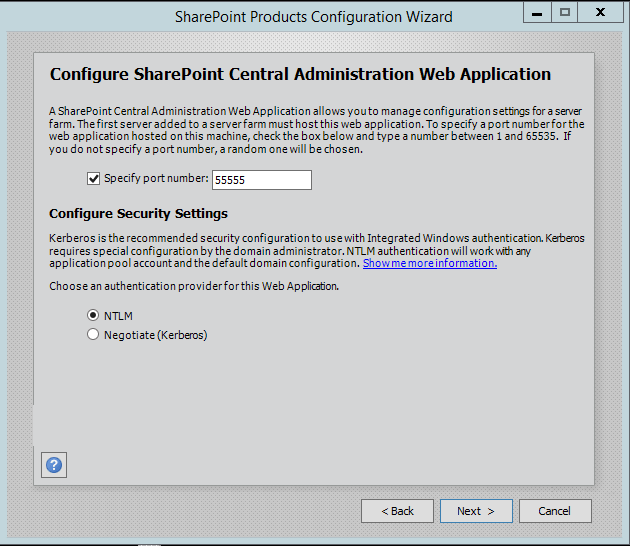Close the wizard with the red X
Screen dimensions: 630x546
[602, 12]
